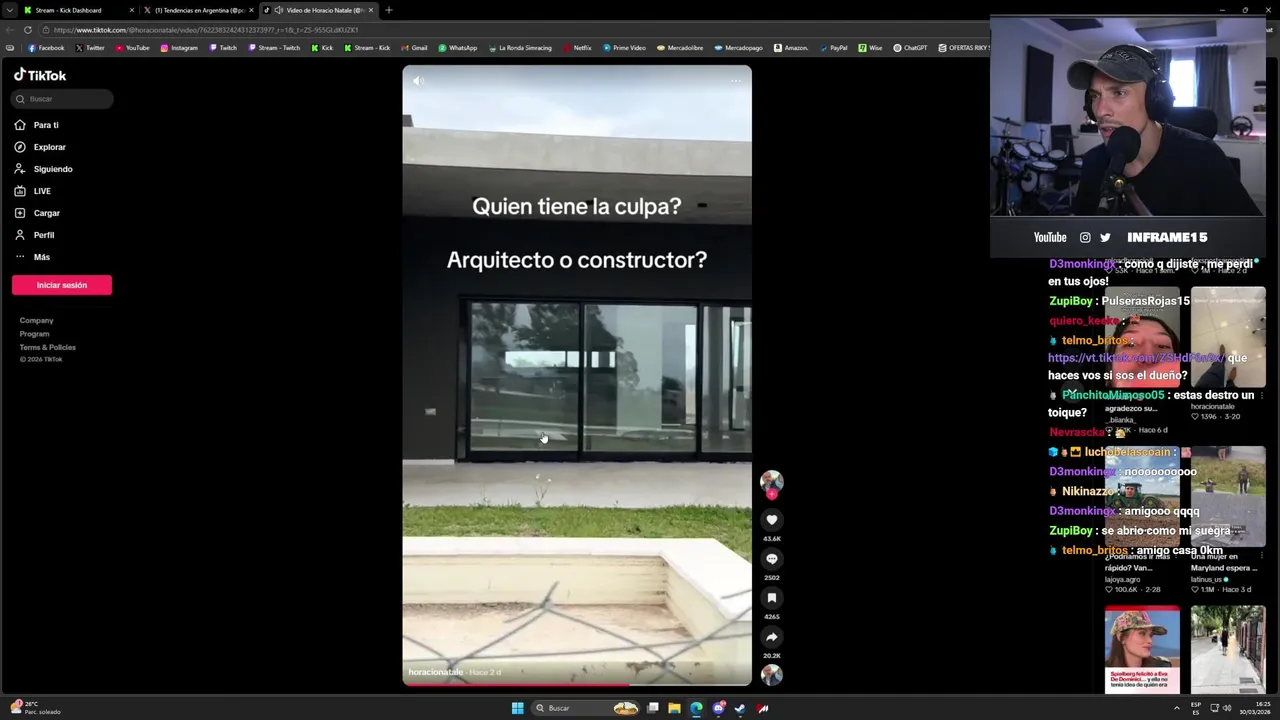Open Prime Video bookmark

pos(623,48)
